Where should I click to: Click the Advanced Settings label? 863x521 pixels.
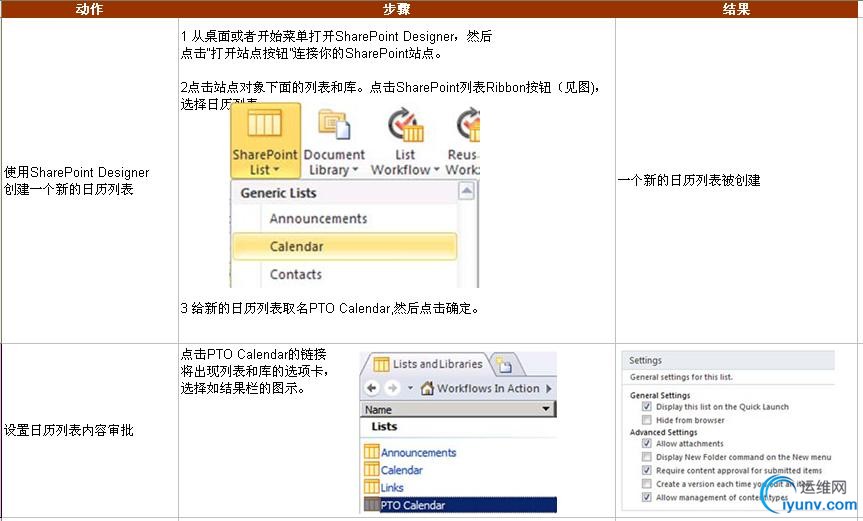(663, 432)
